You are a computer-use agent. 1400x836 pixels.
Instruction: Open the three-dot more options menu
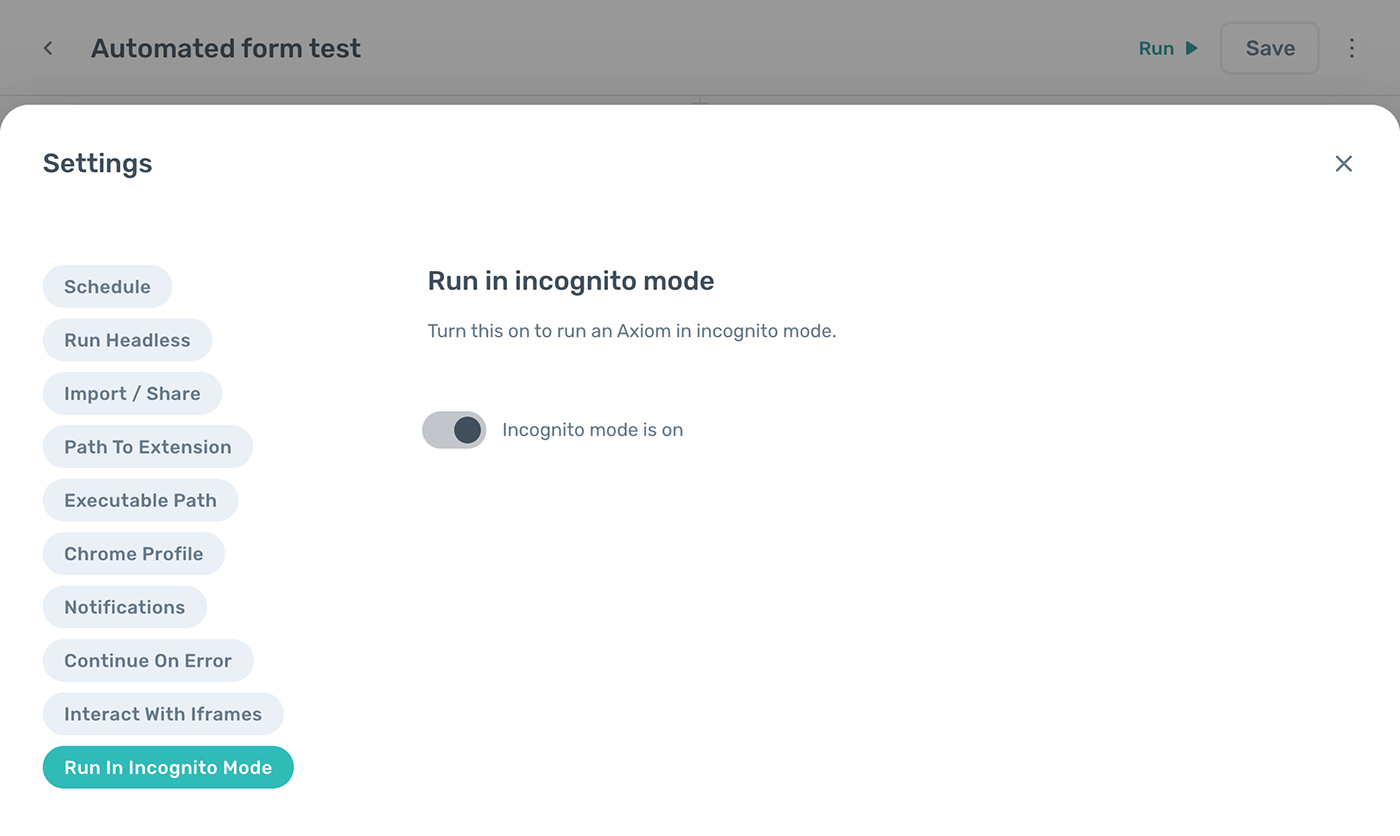[x=1352, y=48]
